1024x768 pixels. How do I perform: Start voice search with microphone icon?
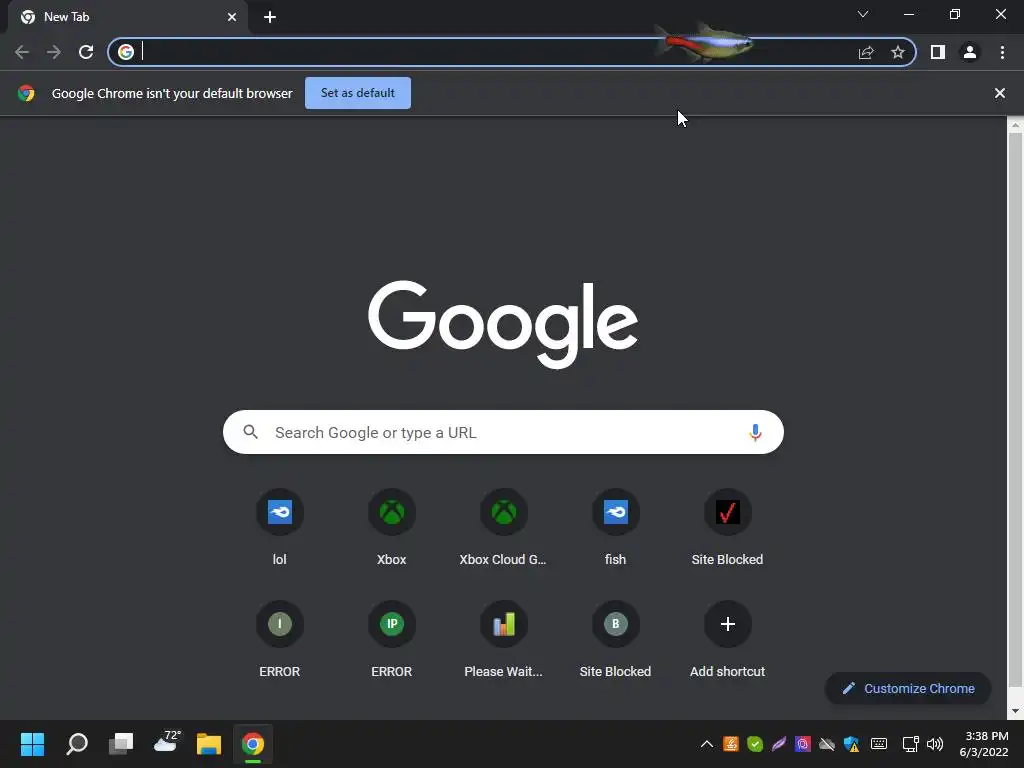click(755, 432)
